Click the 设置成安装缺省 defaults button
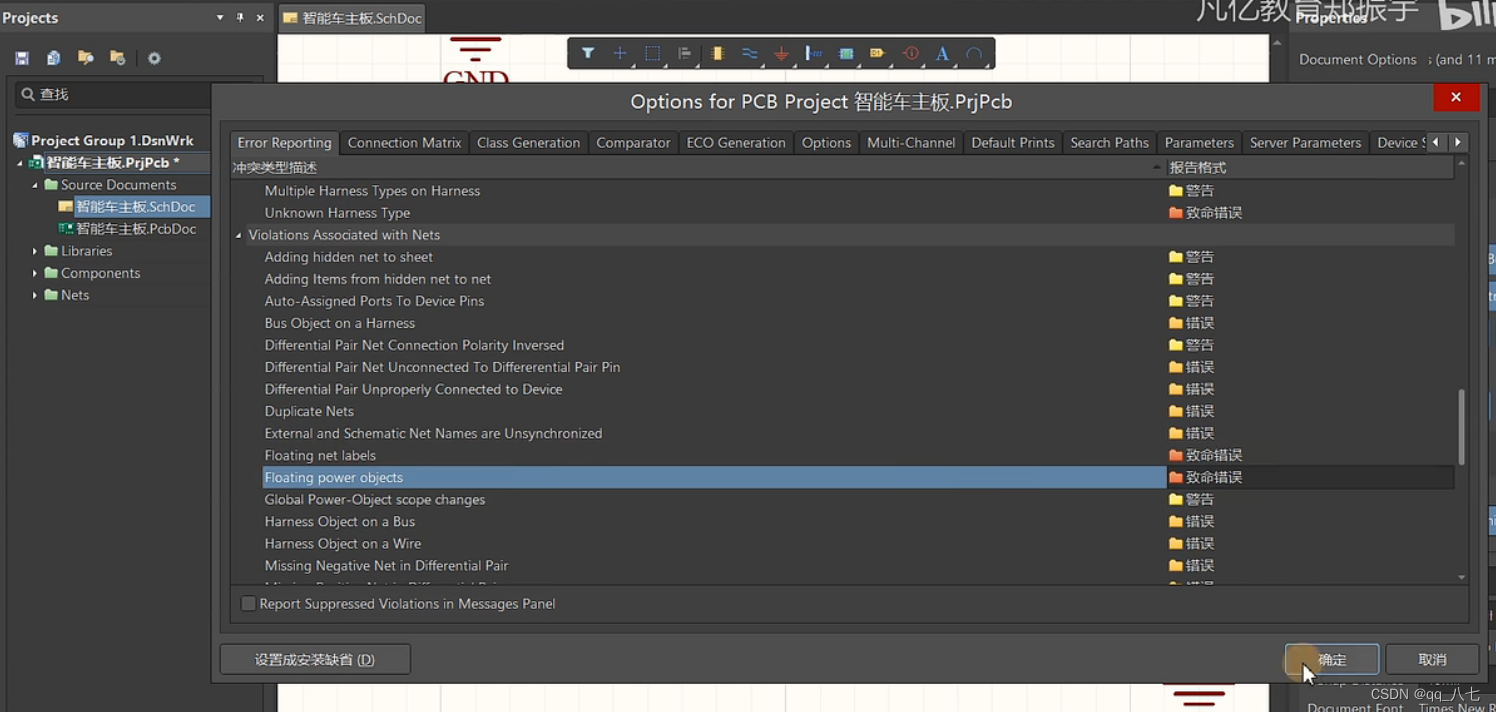The width and height of the screenshot is (1496, 712). pos(315,660)
